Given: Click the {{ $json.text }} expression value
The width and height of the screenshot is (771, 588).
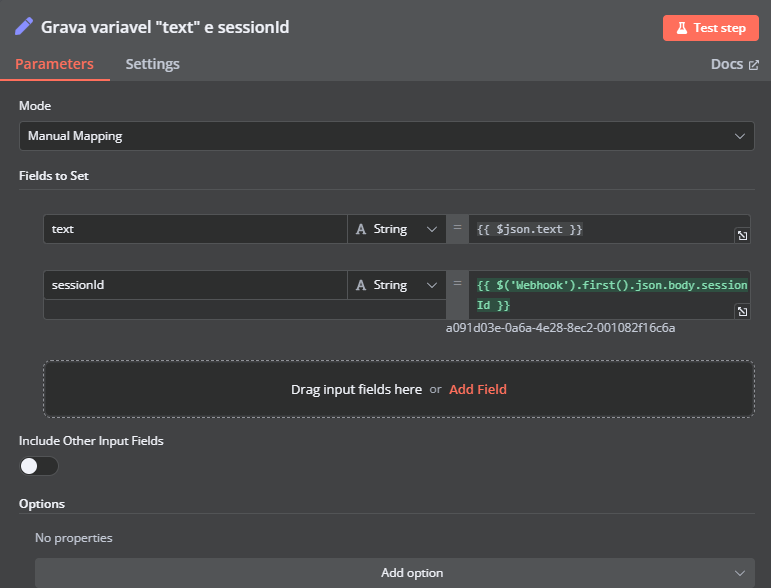Looking at the screenshot, I should 530,229.
